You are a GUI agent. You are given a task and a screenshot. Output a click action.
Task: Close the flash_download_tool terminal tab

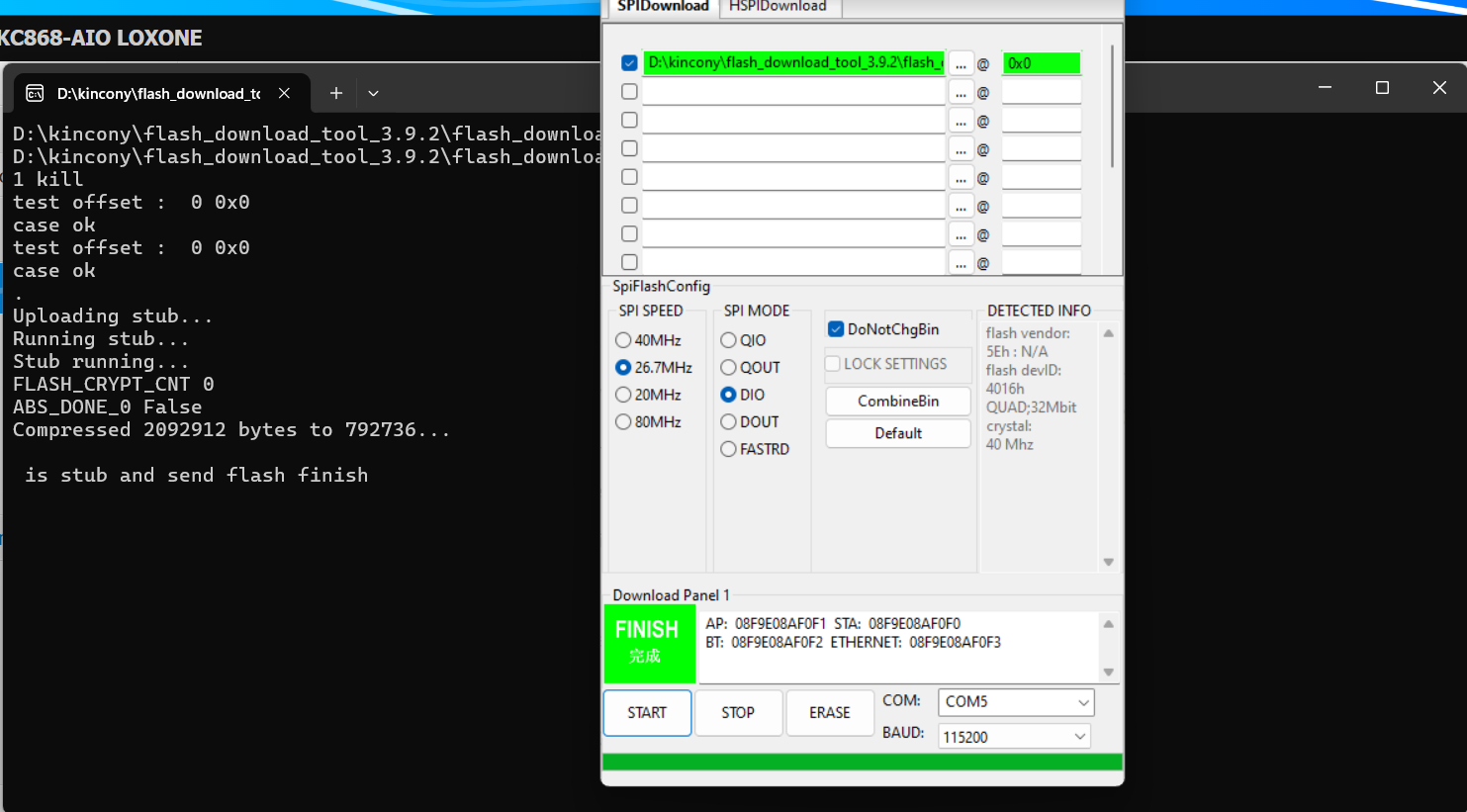tap(284, 93)
